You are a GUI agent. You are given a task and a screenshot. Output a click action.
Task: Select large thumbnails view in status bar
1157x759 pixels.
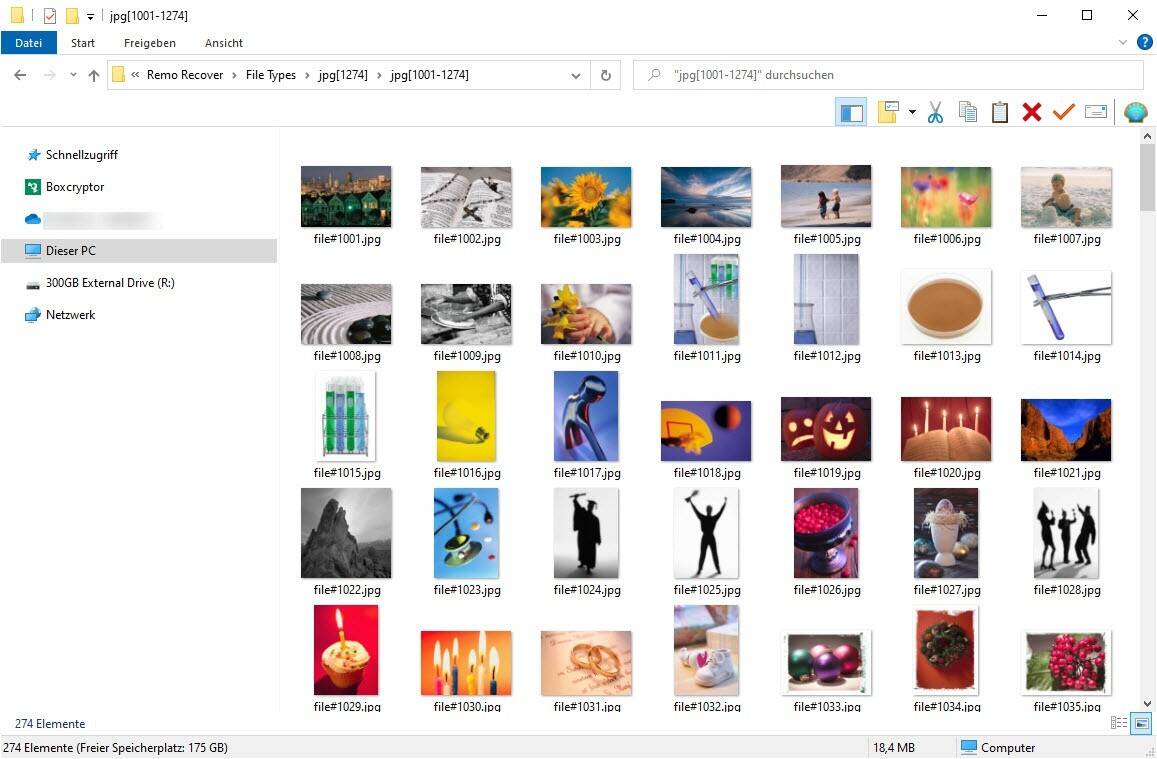(x=1141, y=723)
